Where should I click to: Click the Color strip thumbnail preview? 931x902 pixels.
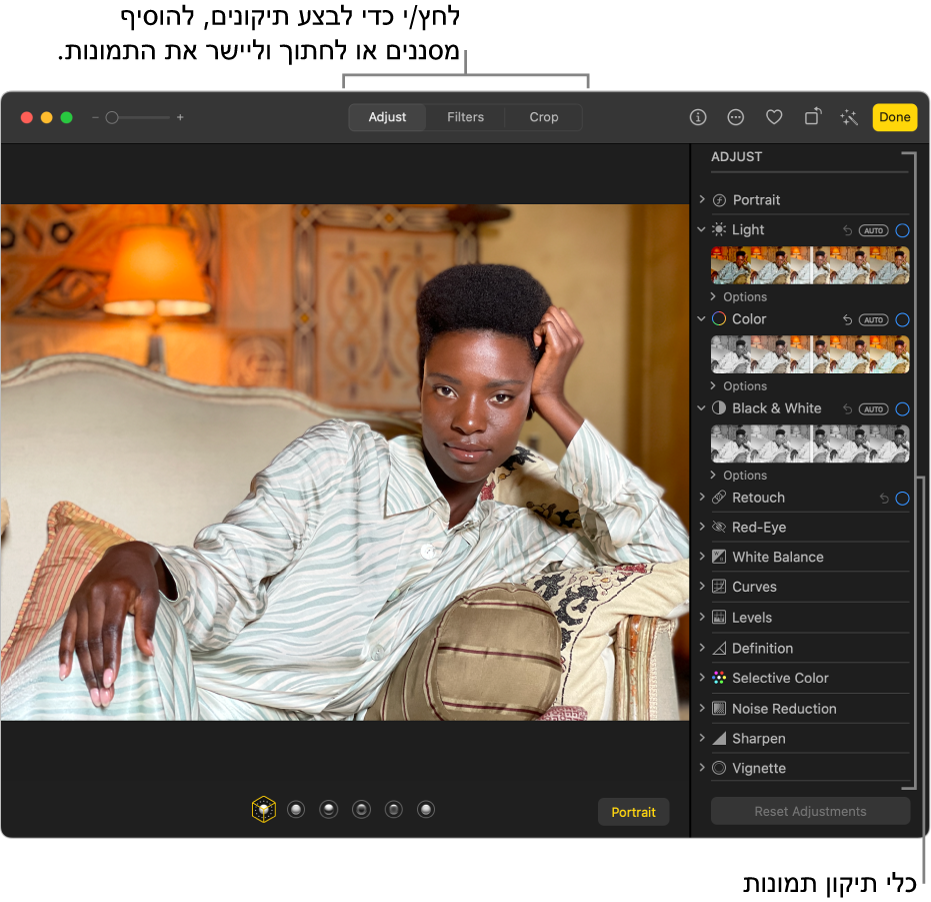click(x=810, y=355)
